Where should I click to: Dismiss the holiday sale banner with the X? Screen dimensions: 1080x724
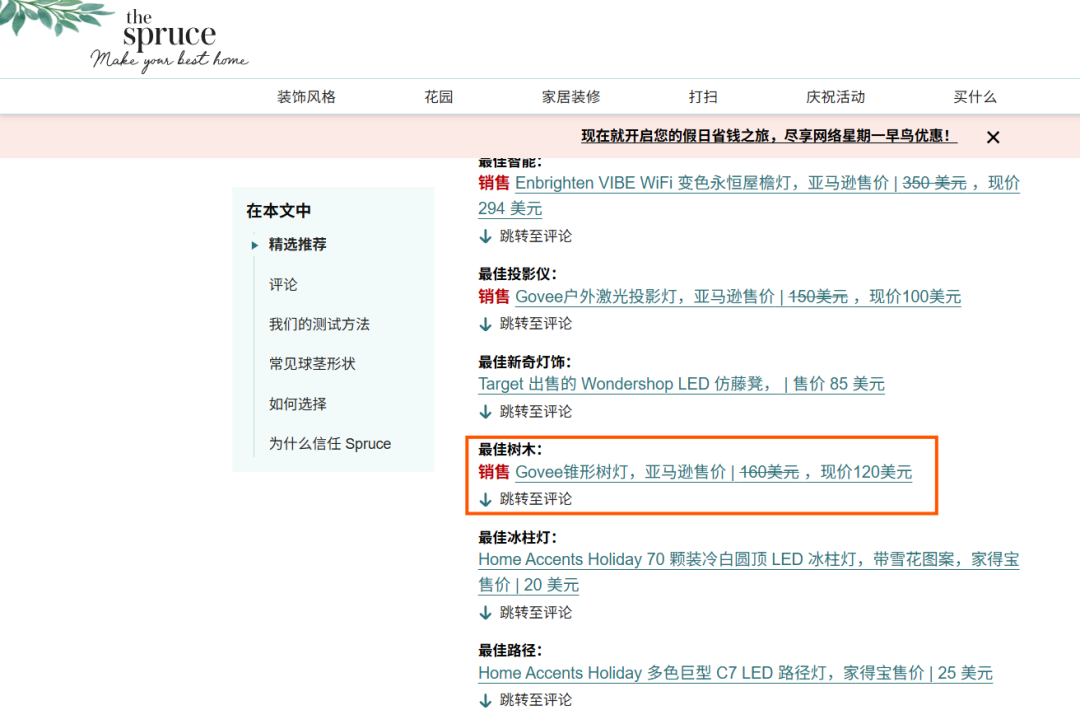coord(992,136)
